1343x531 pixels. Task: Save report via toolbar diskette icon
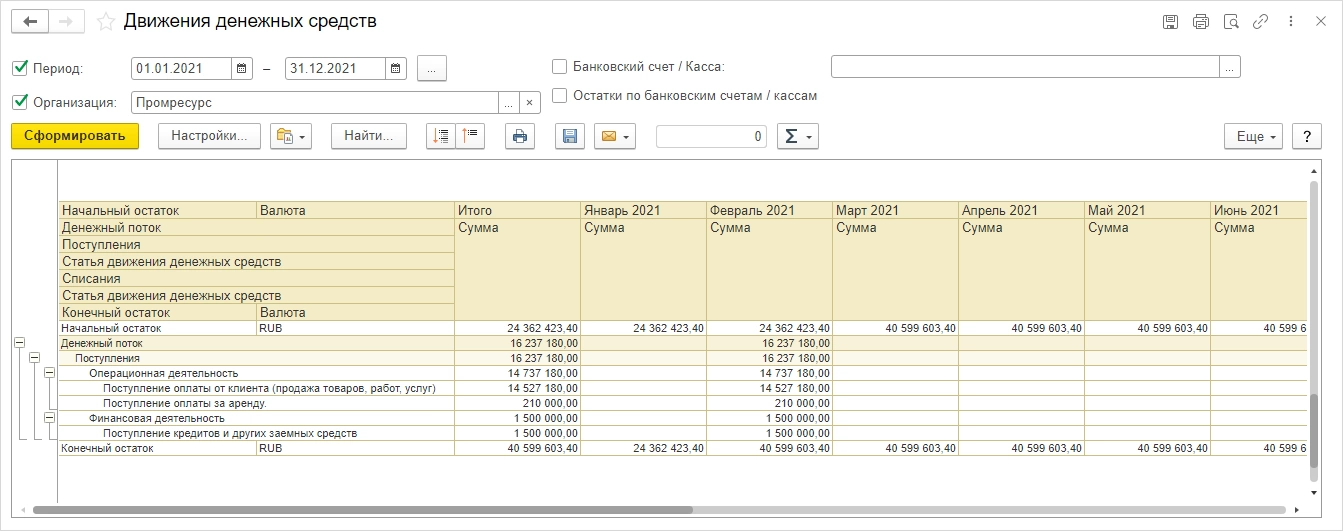pos(570,136)
